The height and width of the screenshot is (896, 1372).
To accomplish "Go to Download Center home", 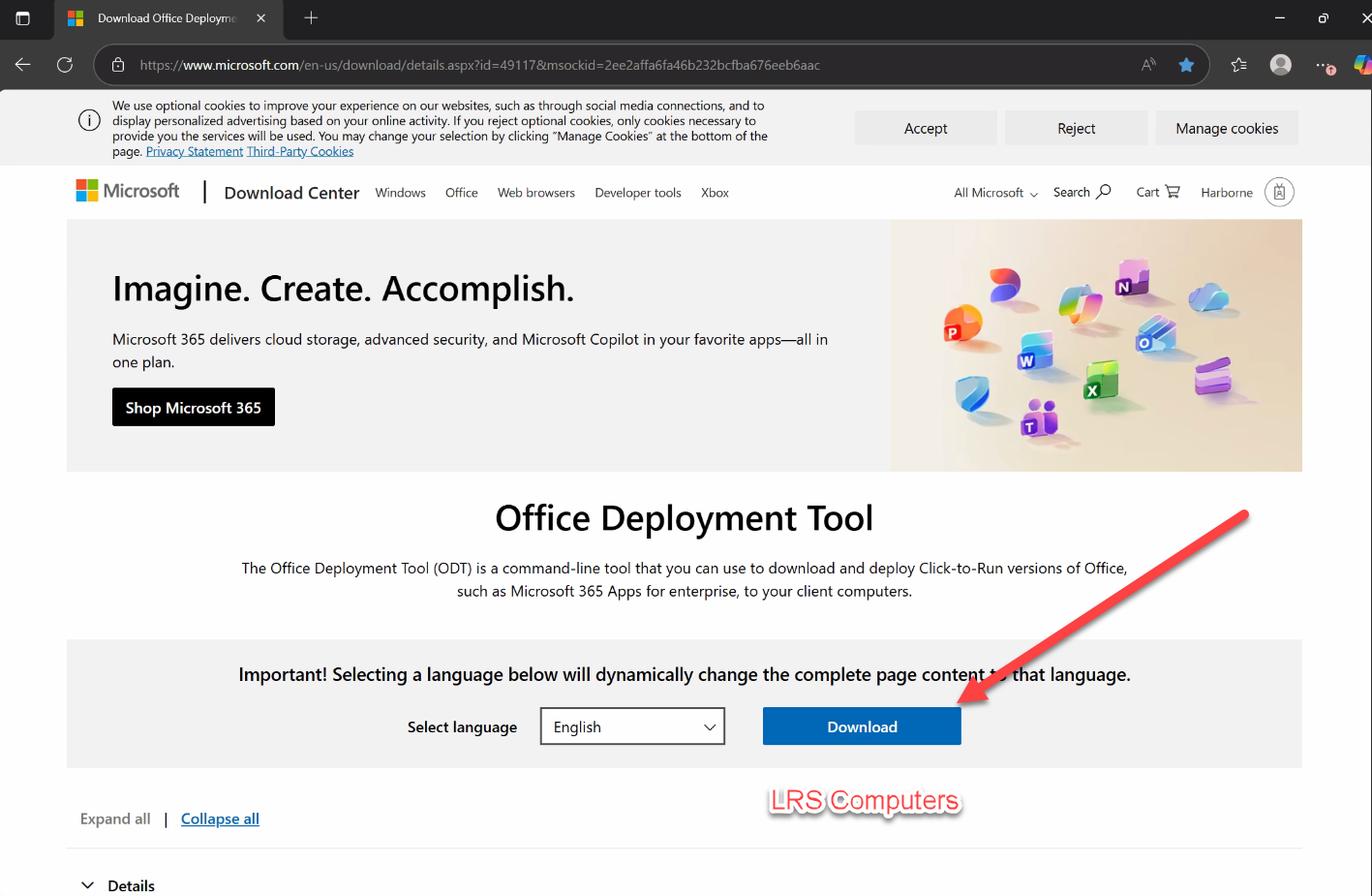I will pyautogui.click(x=291, y=193).
